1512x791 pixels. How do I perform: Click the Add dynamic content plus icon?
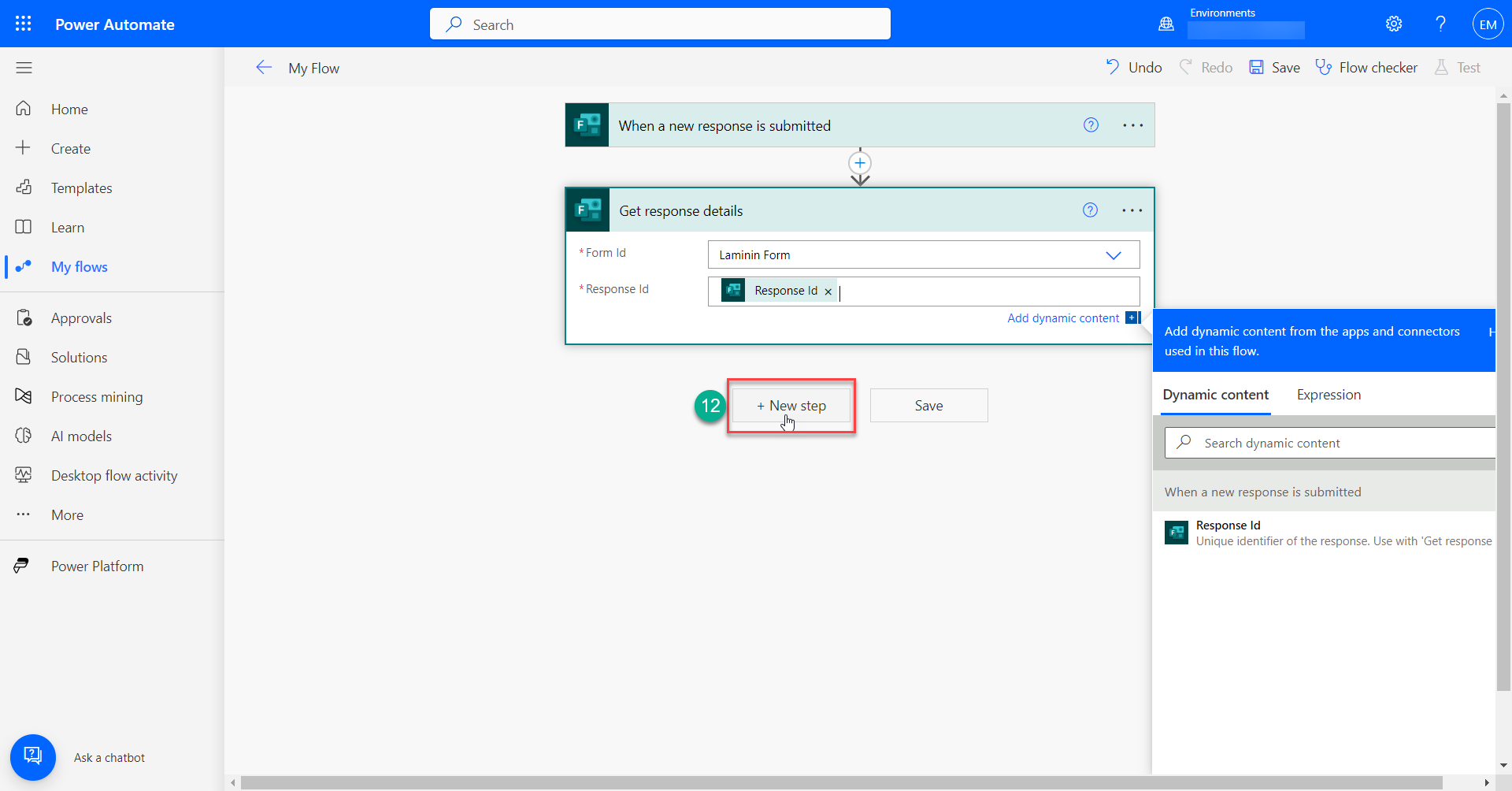(x=1132, y=318)
